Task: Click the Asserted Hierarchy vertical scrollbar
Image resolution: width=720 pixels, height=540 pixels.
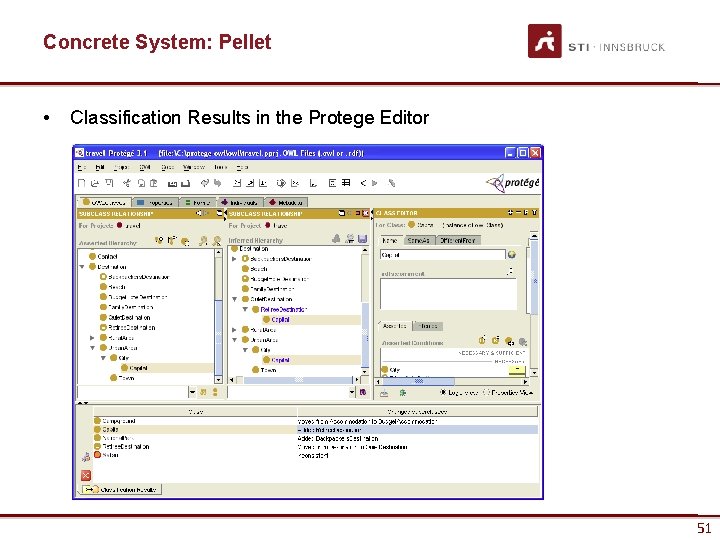Action: 219,316
